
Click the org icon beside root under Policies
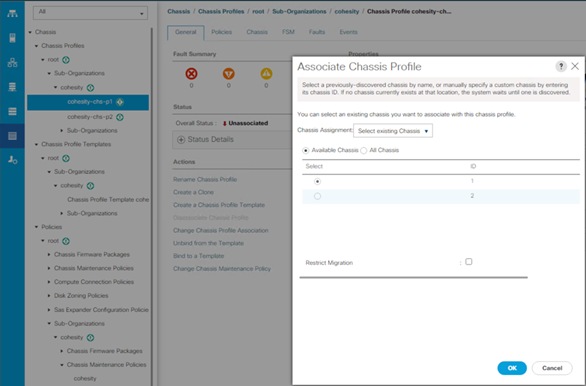(x=66, y=241)
